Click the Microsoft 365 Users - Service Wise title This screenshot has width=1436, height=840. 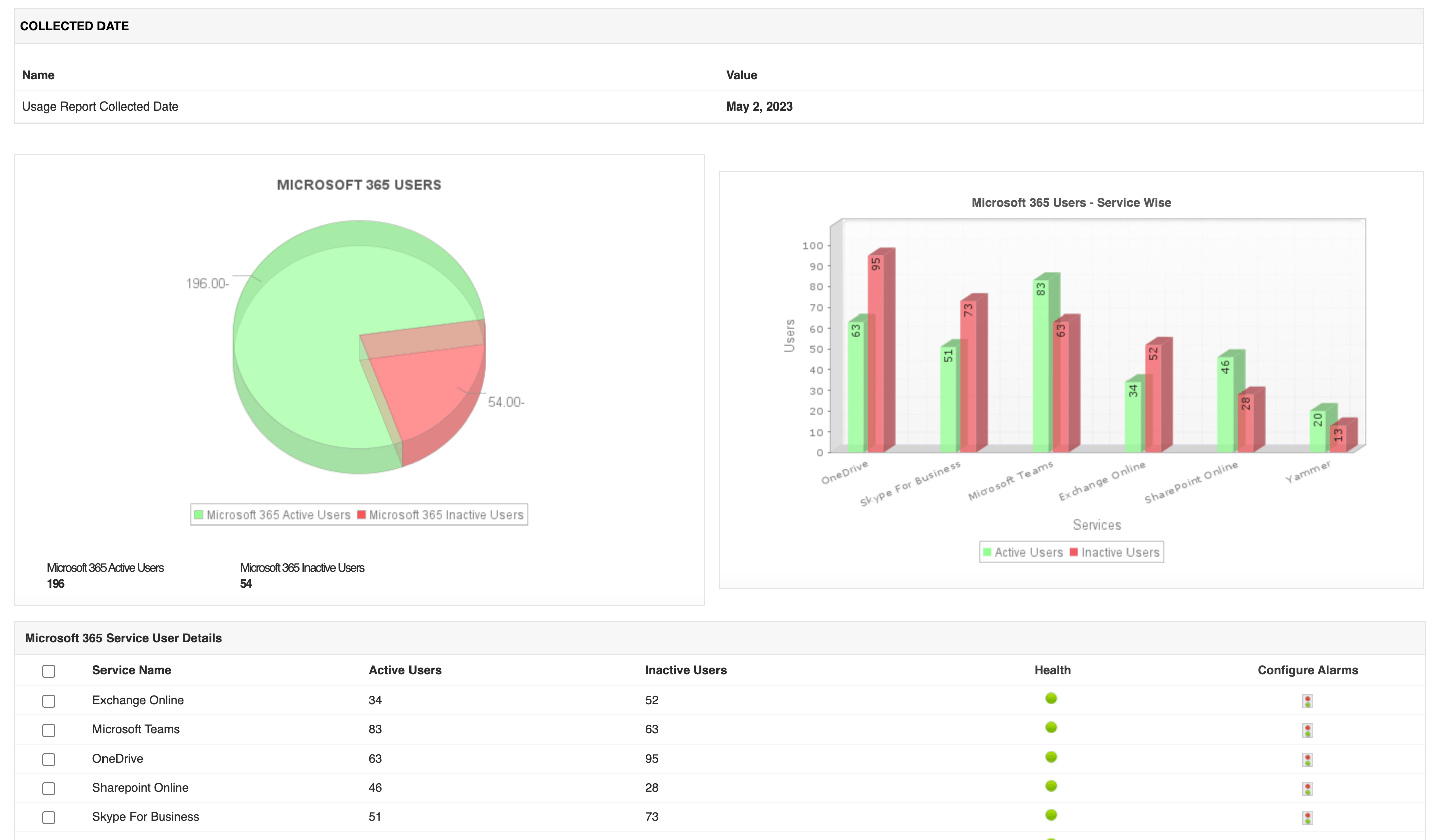click(1071, 202)
